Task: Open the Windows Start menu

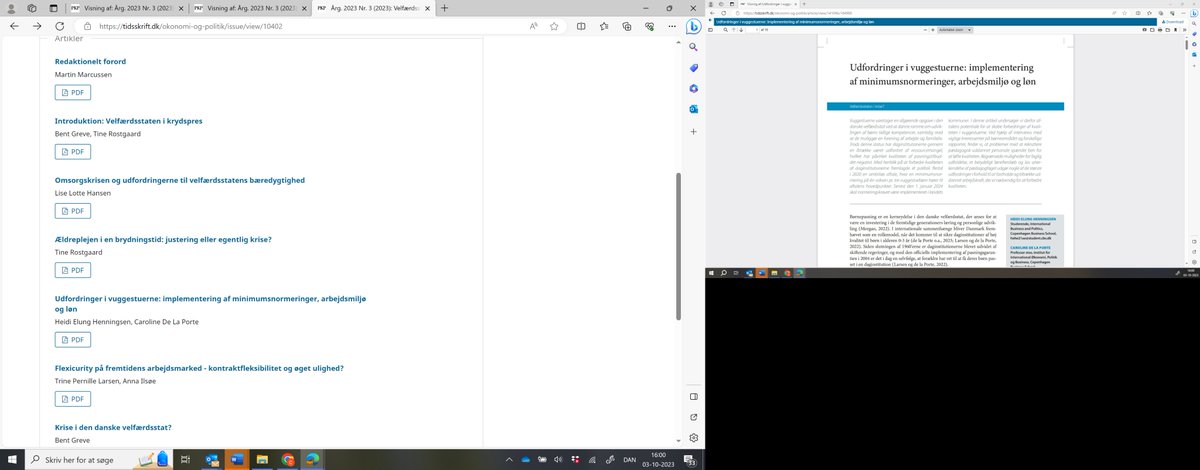Action: pos(10,459)
